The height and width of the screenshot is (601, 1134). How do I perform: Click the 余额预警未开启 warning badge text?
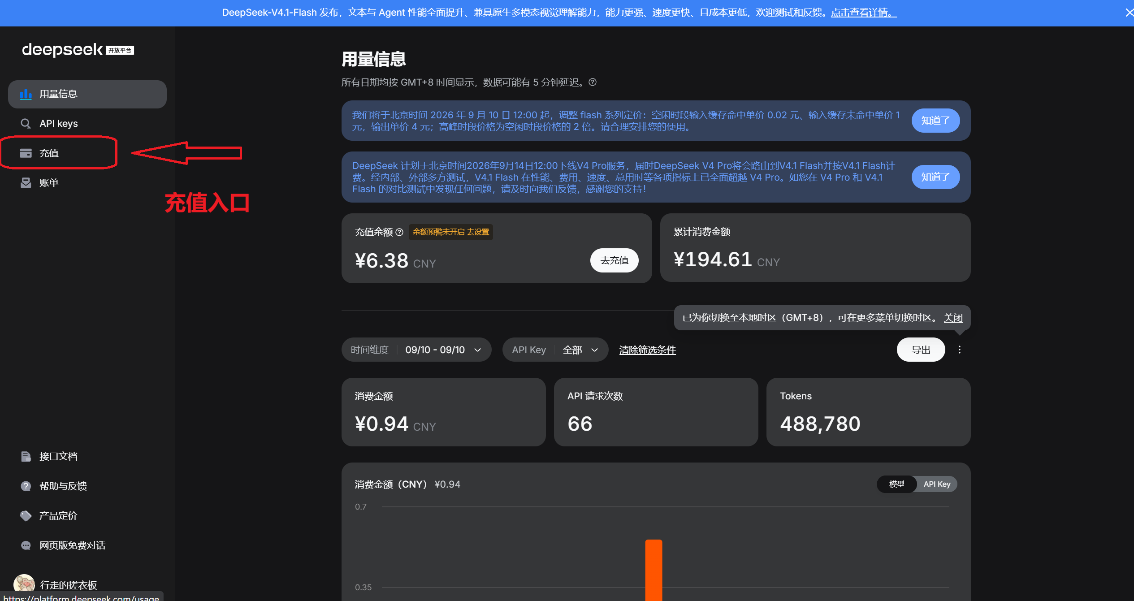pyautogui.click(x=438, y=232)
